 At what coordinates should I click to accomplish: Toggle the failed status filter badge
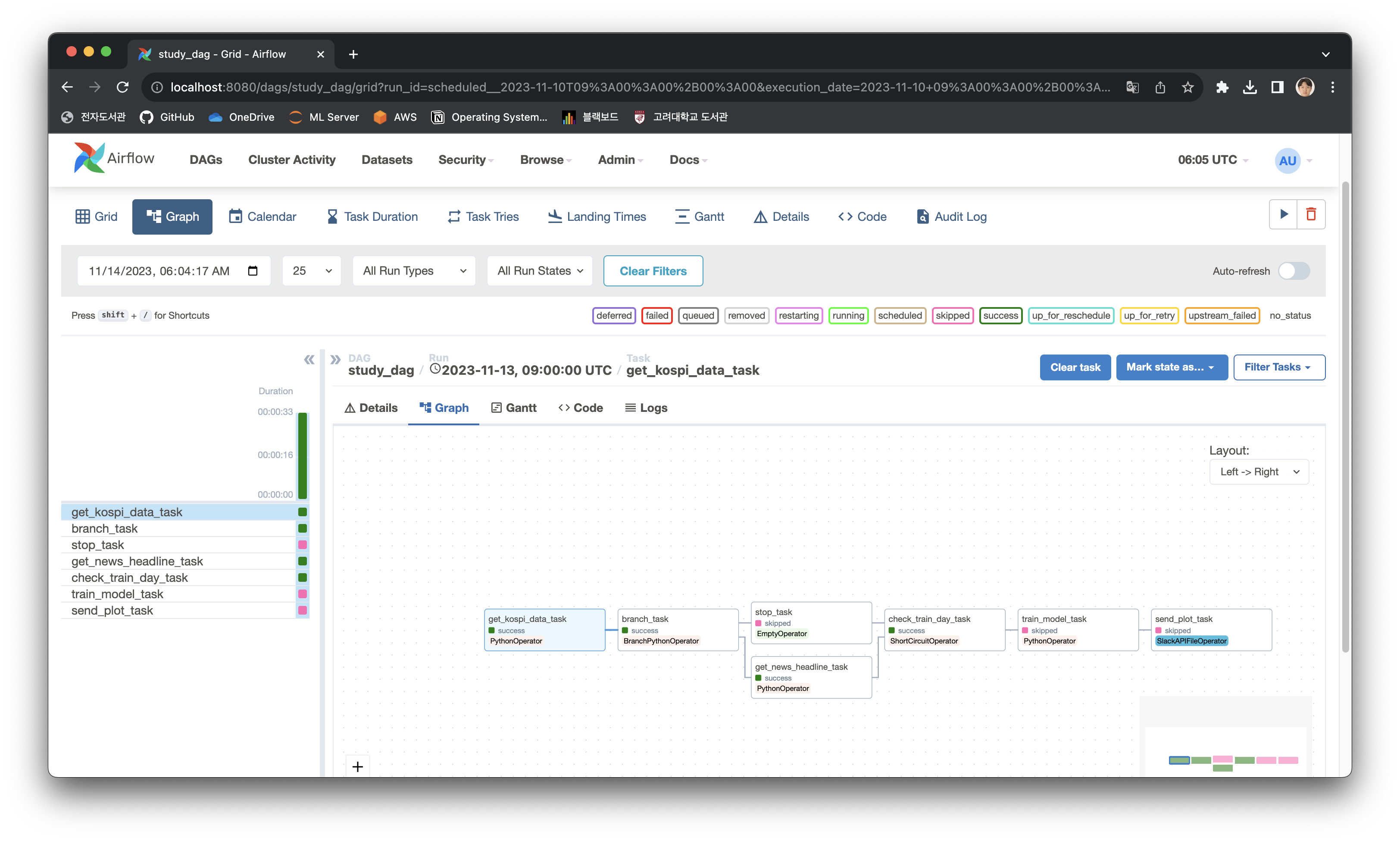tap(656, 316)
